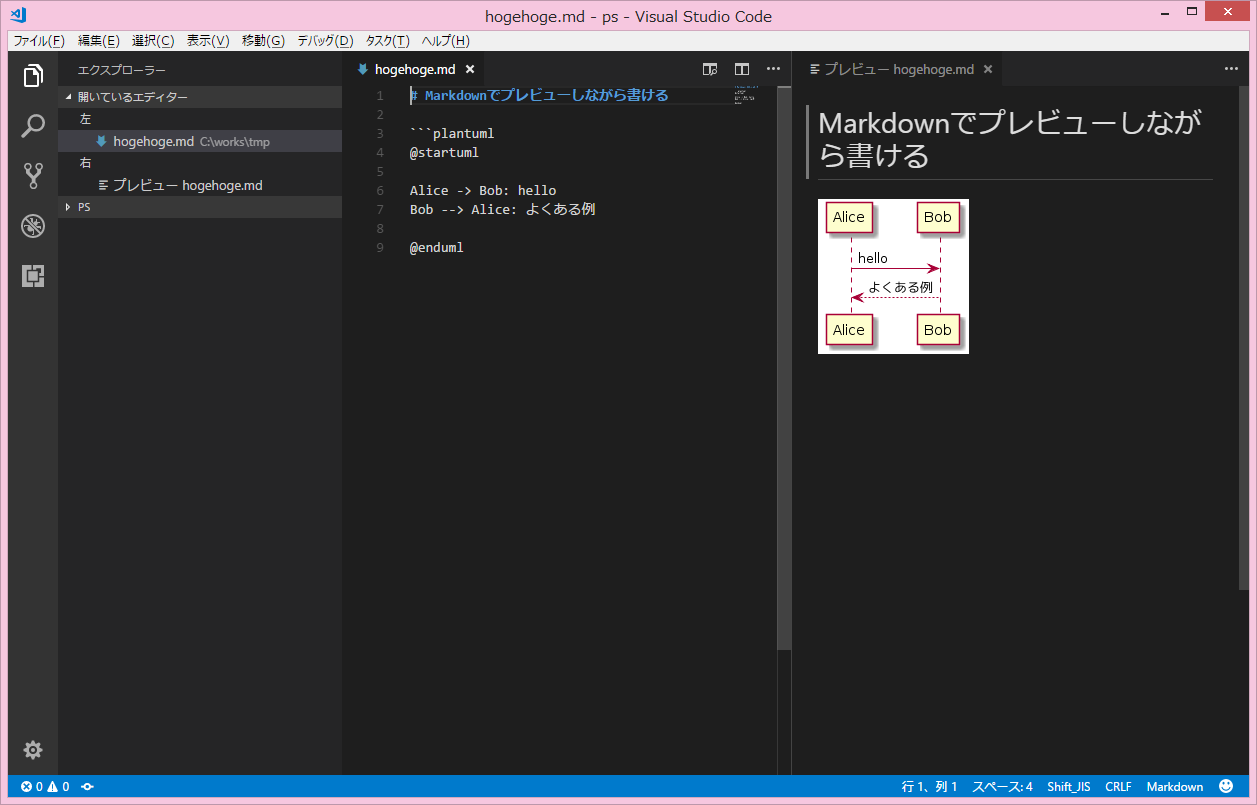This screenshot has width=1257, height=805.
Task: Close the プレビュー hogehoge.md tab
Action: click(988, 69)
